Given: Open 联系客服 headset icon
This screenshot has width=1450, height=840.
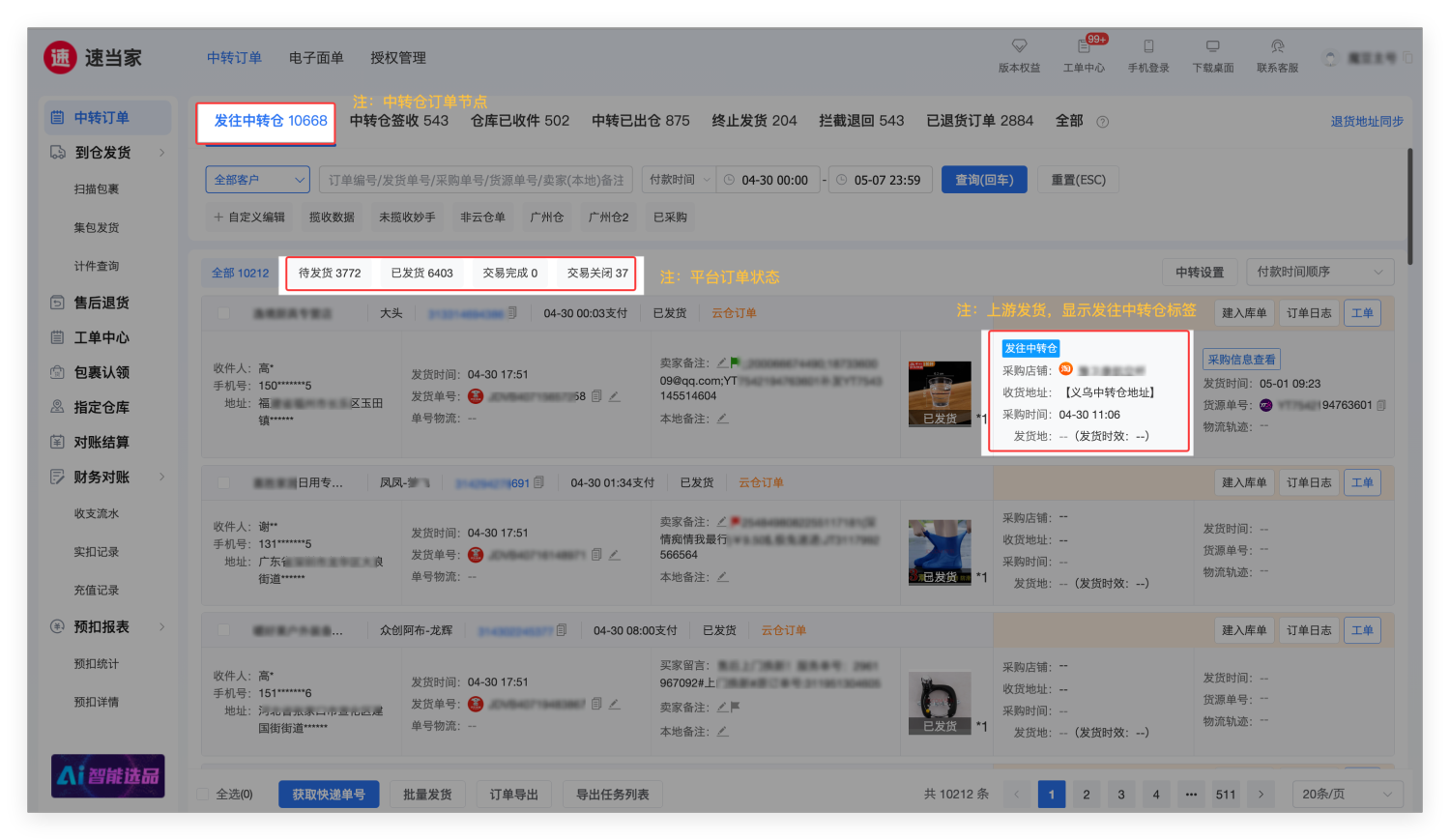Looking at the screenshot, I should 1277,46.
